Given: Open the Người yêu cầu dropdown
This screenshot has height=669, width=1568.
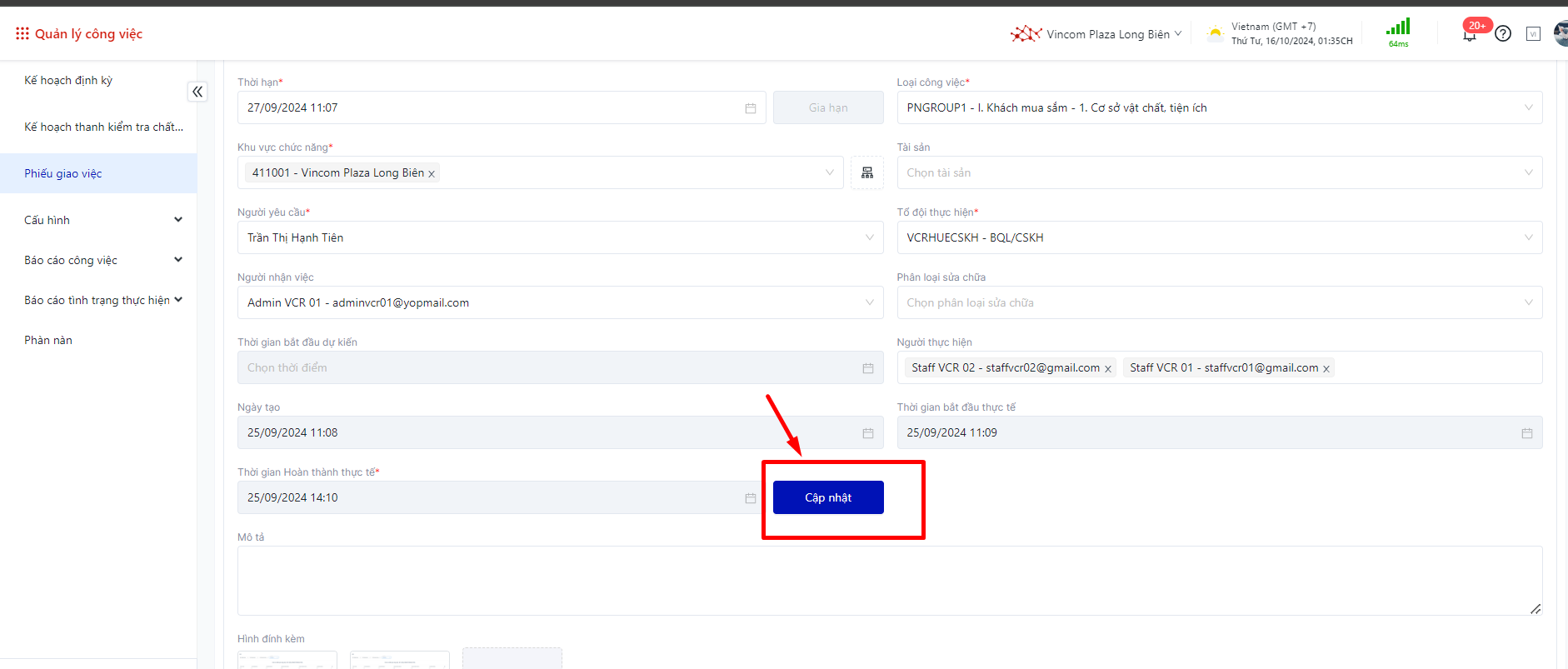Looking at the screenshot, I should [561, 237].
